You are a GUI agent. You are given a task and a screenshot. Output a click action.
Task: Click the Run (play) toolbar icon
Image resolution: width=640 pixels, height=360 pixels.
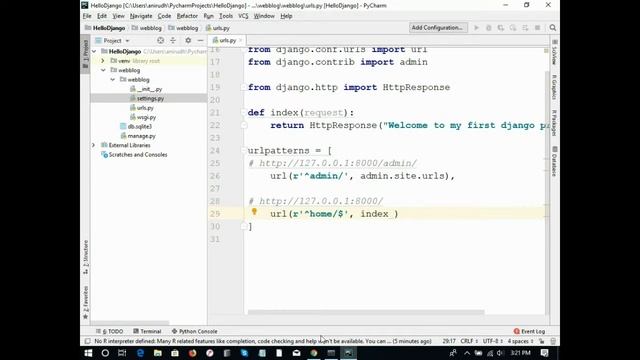coord(476,28)
